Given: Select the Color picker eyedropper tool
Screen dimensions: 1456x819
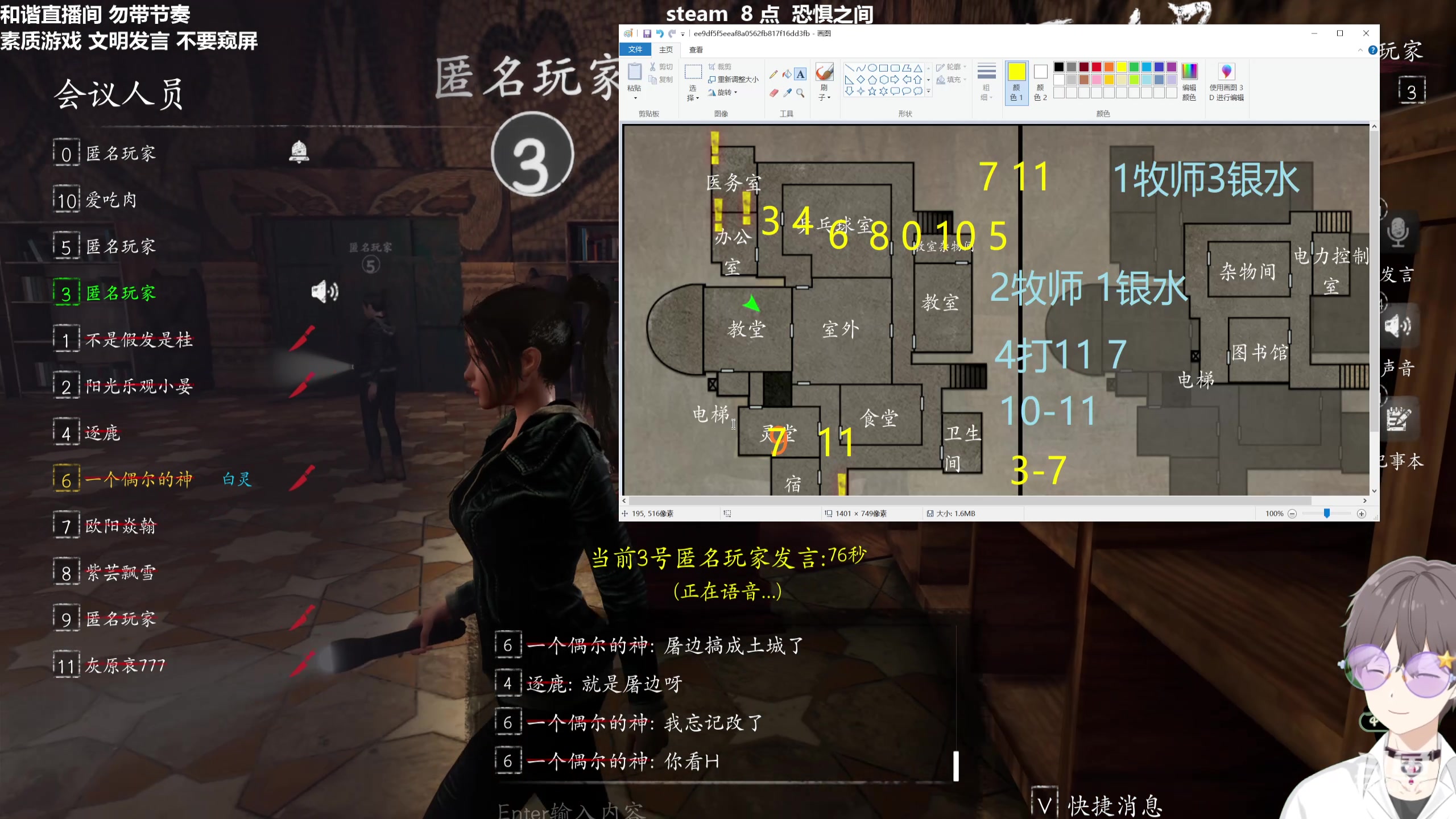Looking at the screenshot, I should click(787, 93).
